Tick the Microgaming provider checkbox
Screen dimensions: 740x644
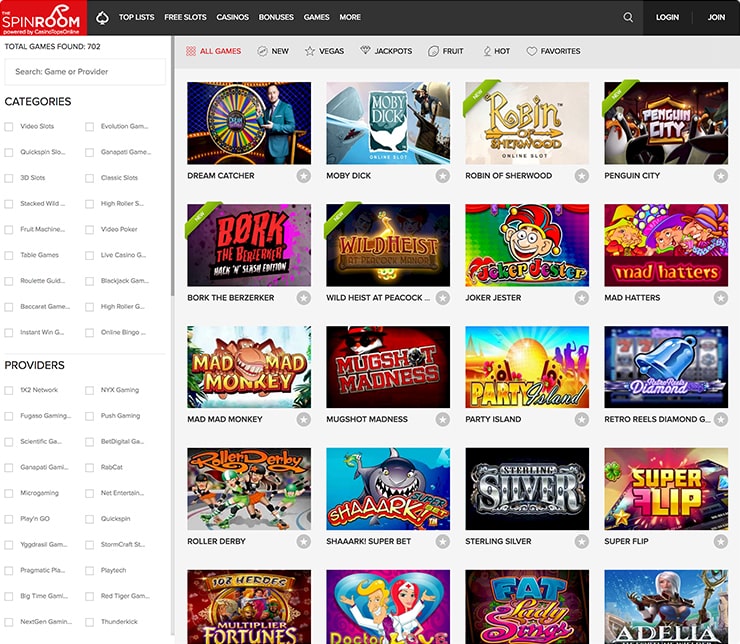point(9,493)
